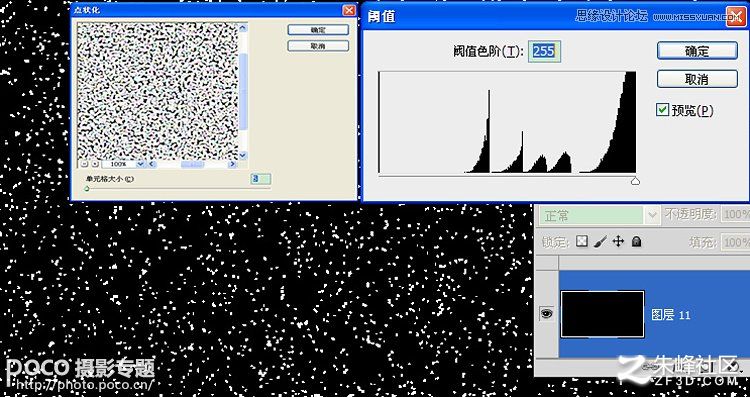The height and width of the screenshot is (397, 750).
Task: Click the 阈值色阶 input field showing 255
Action: coord(544,51)
